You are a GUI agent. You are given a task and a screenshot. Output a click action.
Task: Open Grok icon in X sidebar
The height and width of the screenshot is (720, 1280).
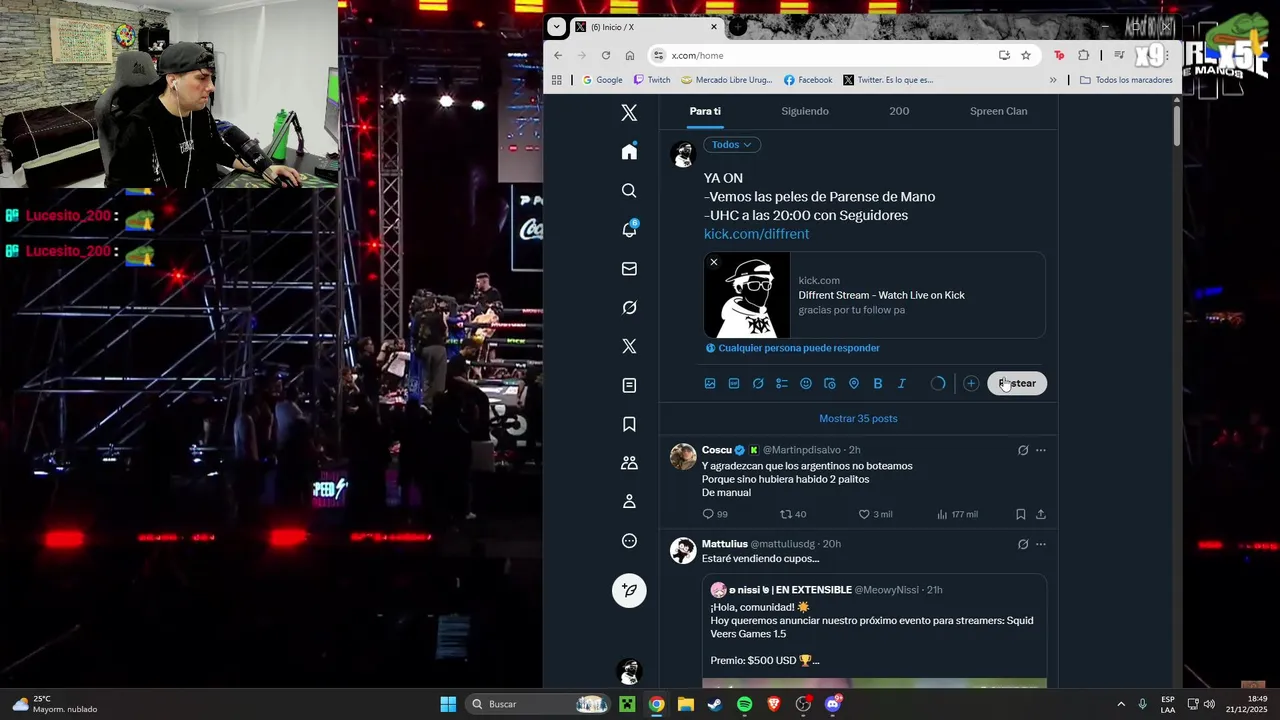tap(629, 307)
